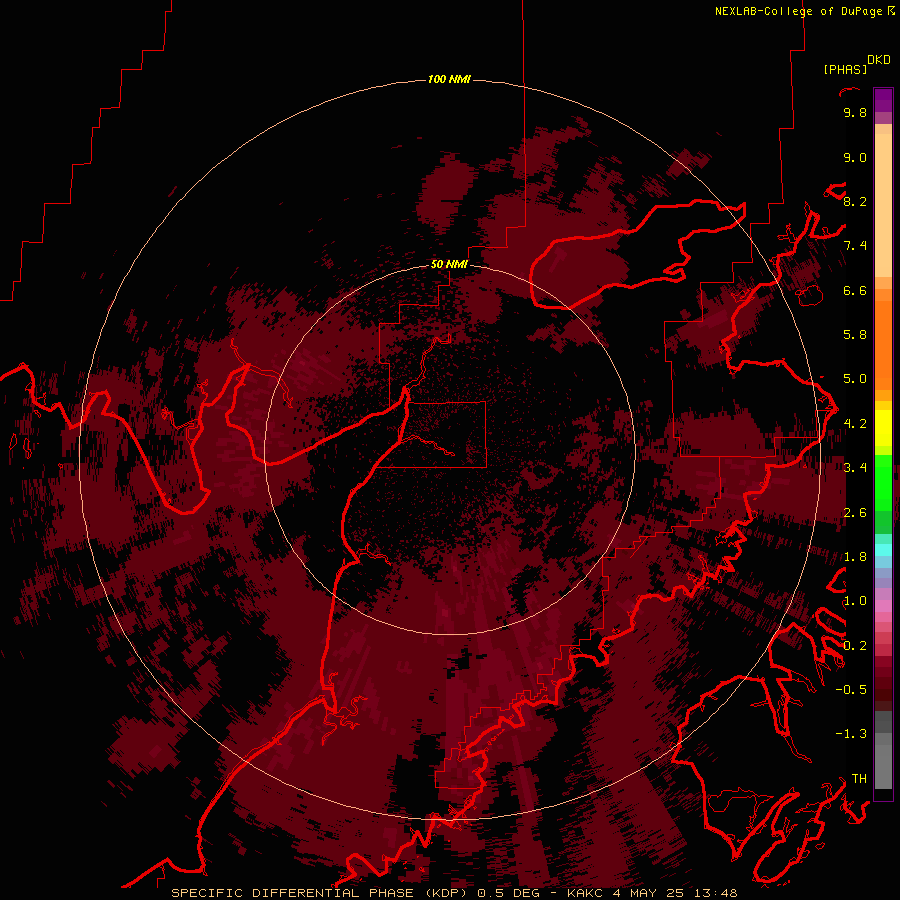Click the -1.3 legend value
The image size is (900, 900).
[x=851, y=735]
